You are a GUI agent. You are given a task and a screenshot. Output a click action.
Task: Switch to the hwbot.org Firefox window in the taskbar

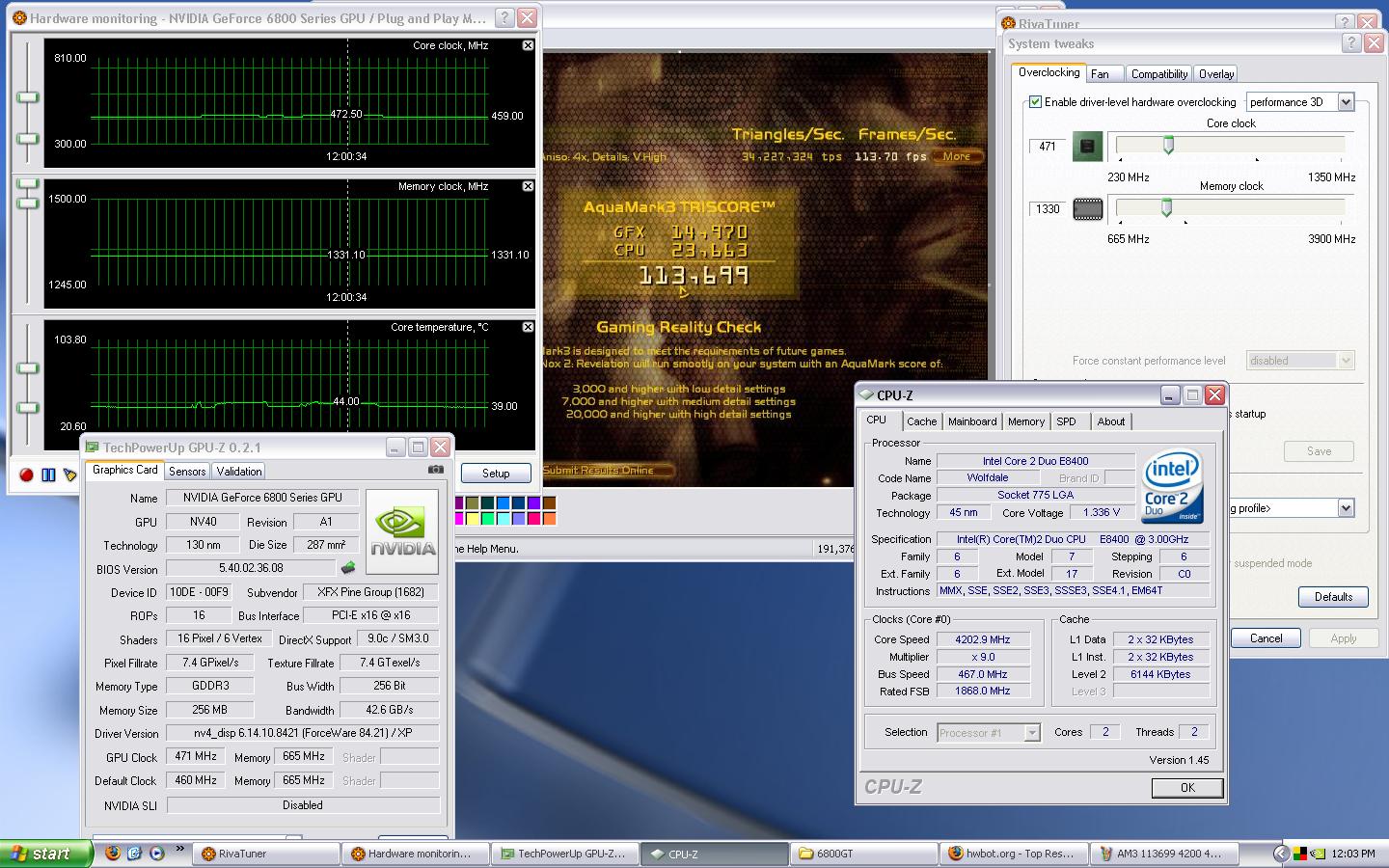(1014, 854)
